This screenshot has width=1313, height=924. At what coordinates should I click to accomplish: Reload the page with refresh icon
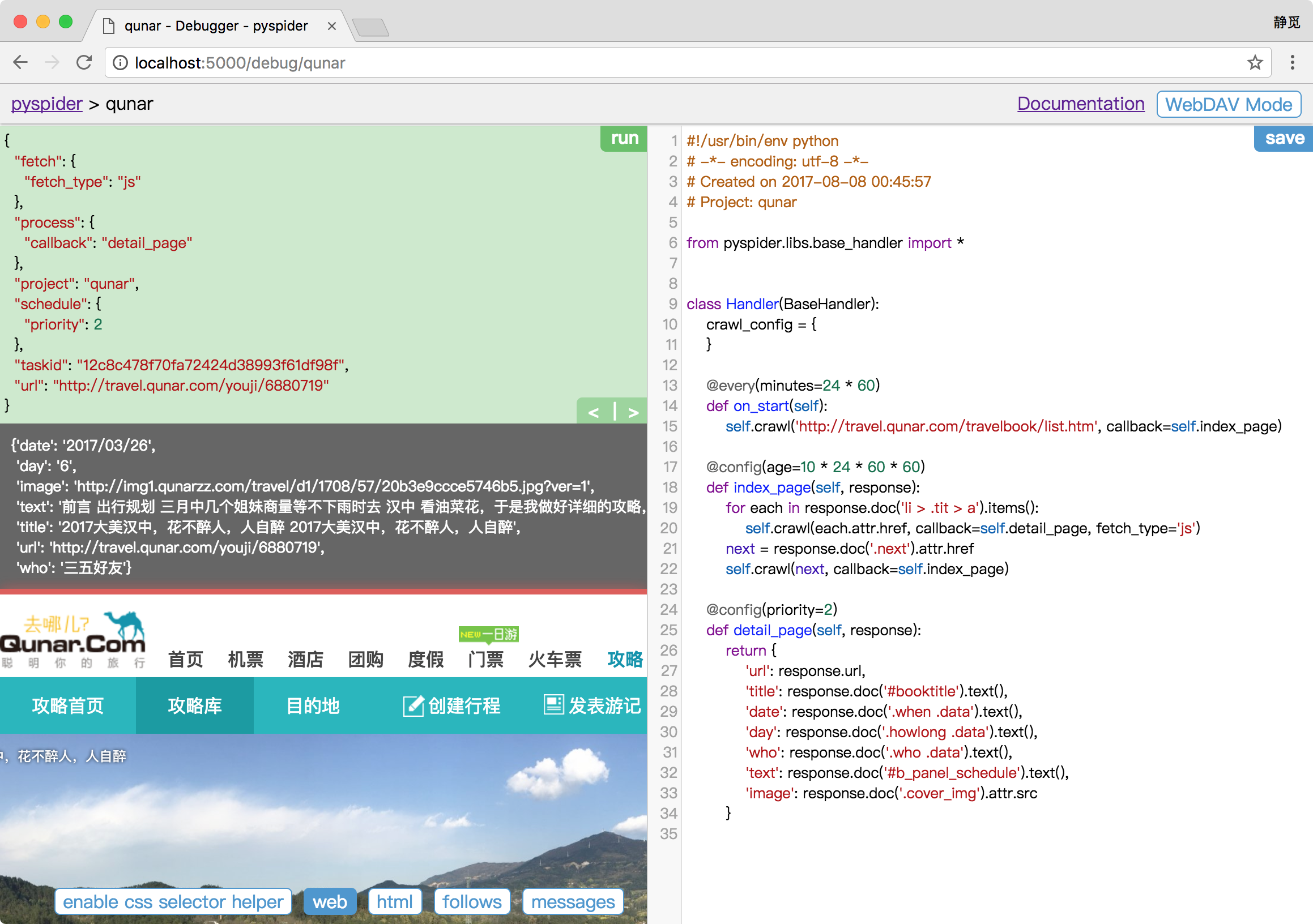click(84, 62)
